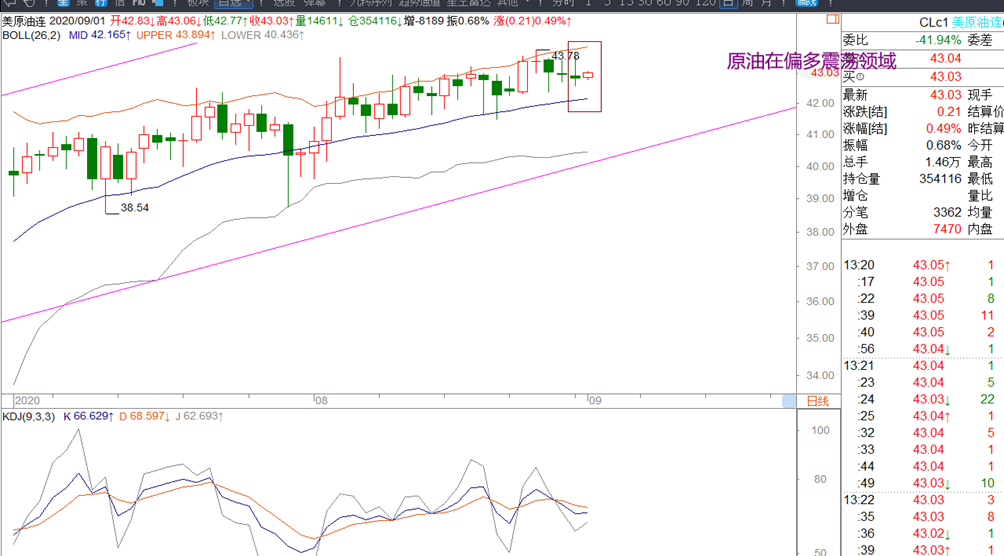1004x556 pixels.
Task: Click the 美原油连 2020/09/01 chart title
Action: click(x=54, y=21)
